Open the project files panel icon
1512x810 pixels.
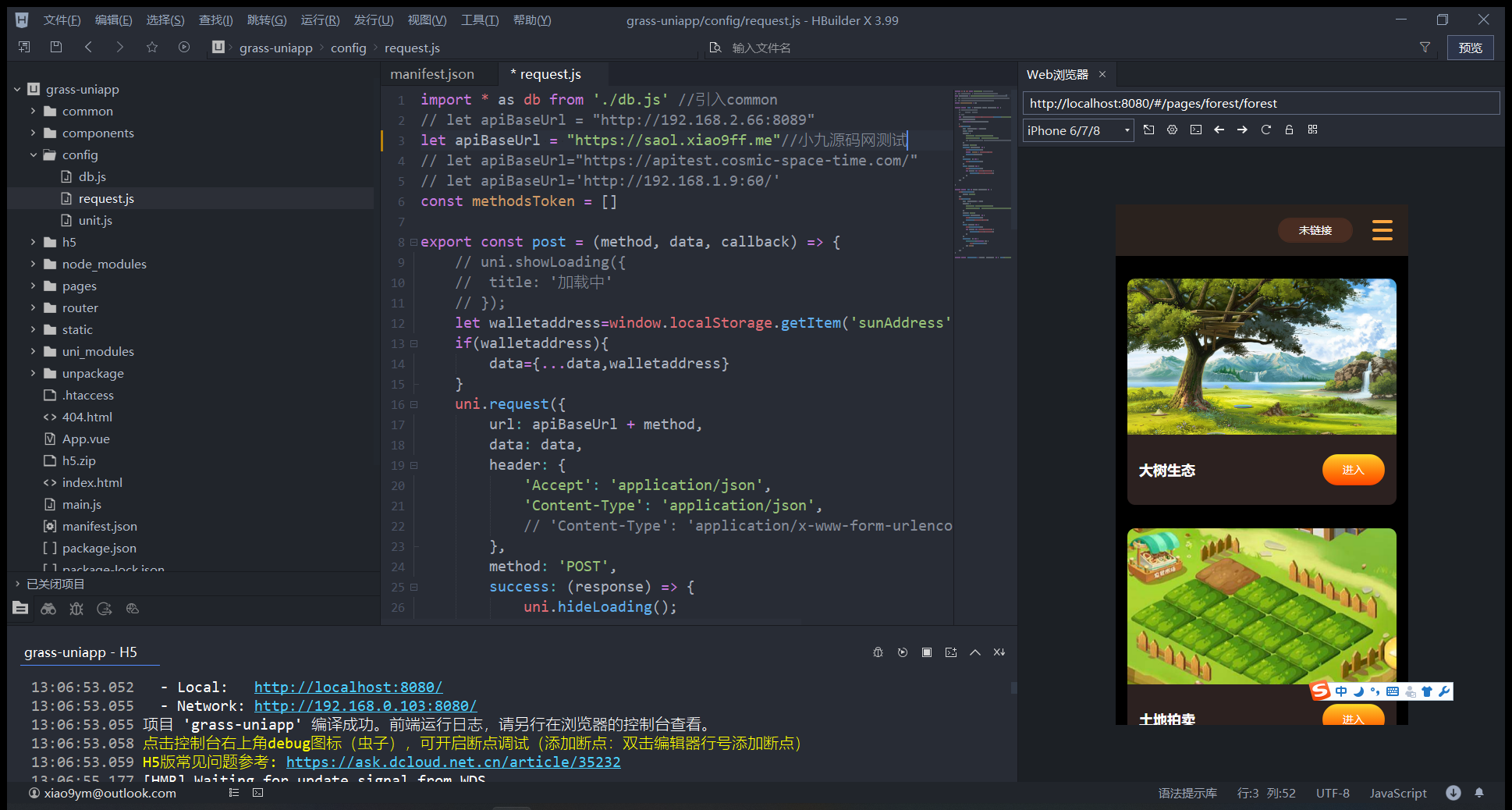point(20,609)
